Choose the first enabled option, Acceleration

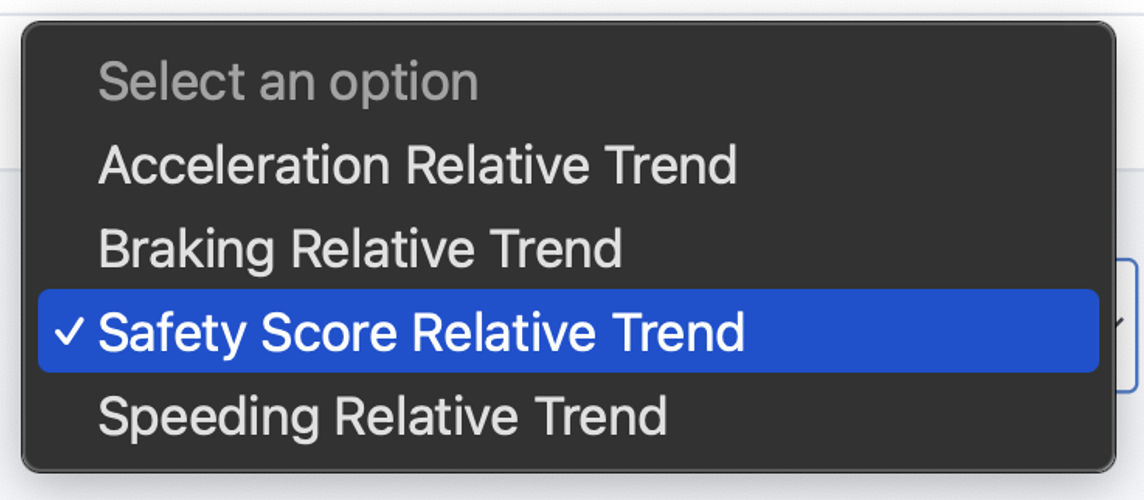click(x=568, y=165)
